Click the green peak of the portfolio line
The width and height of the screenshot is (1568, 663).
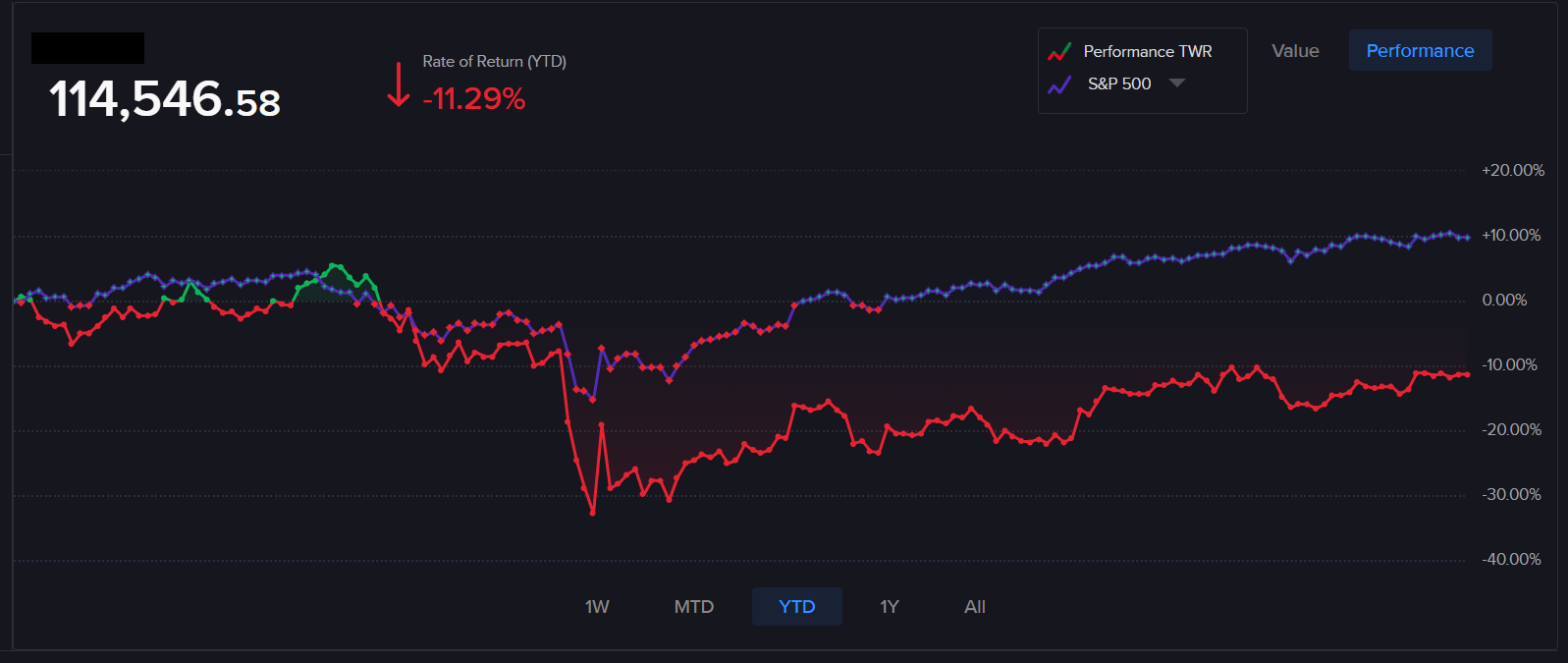(334, 265)
